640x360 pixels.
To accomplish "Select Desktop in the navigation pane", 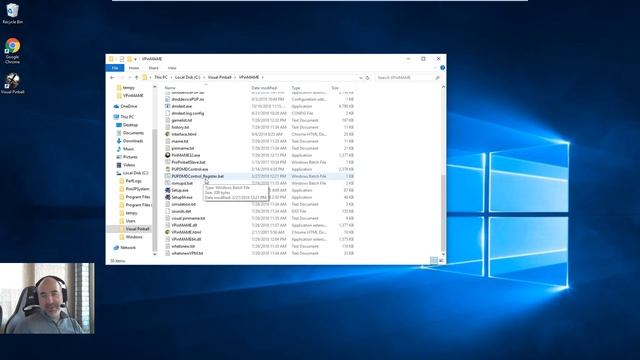I will [x=130, y=125].
